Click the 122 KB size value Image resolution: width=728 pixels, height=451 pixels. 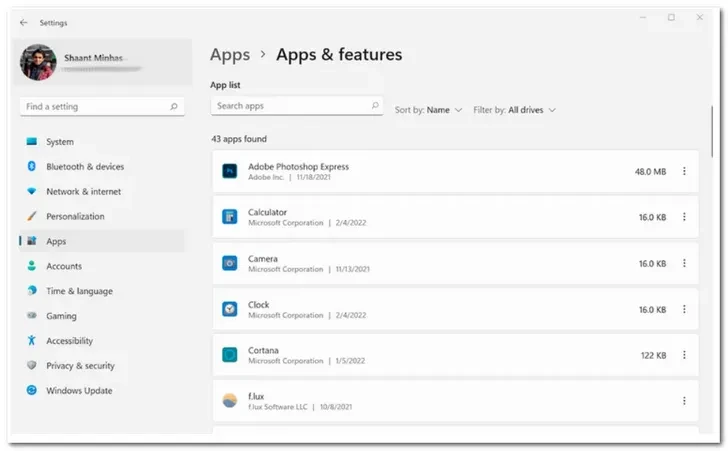[x=654, y=355]
